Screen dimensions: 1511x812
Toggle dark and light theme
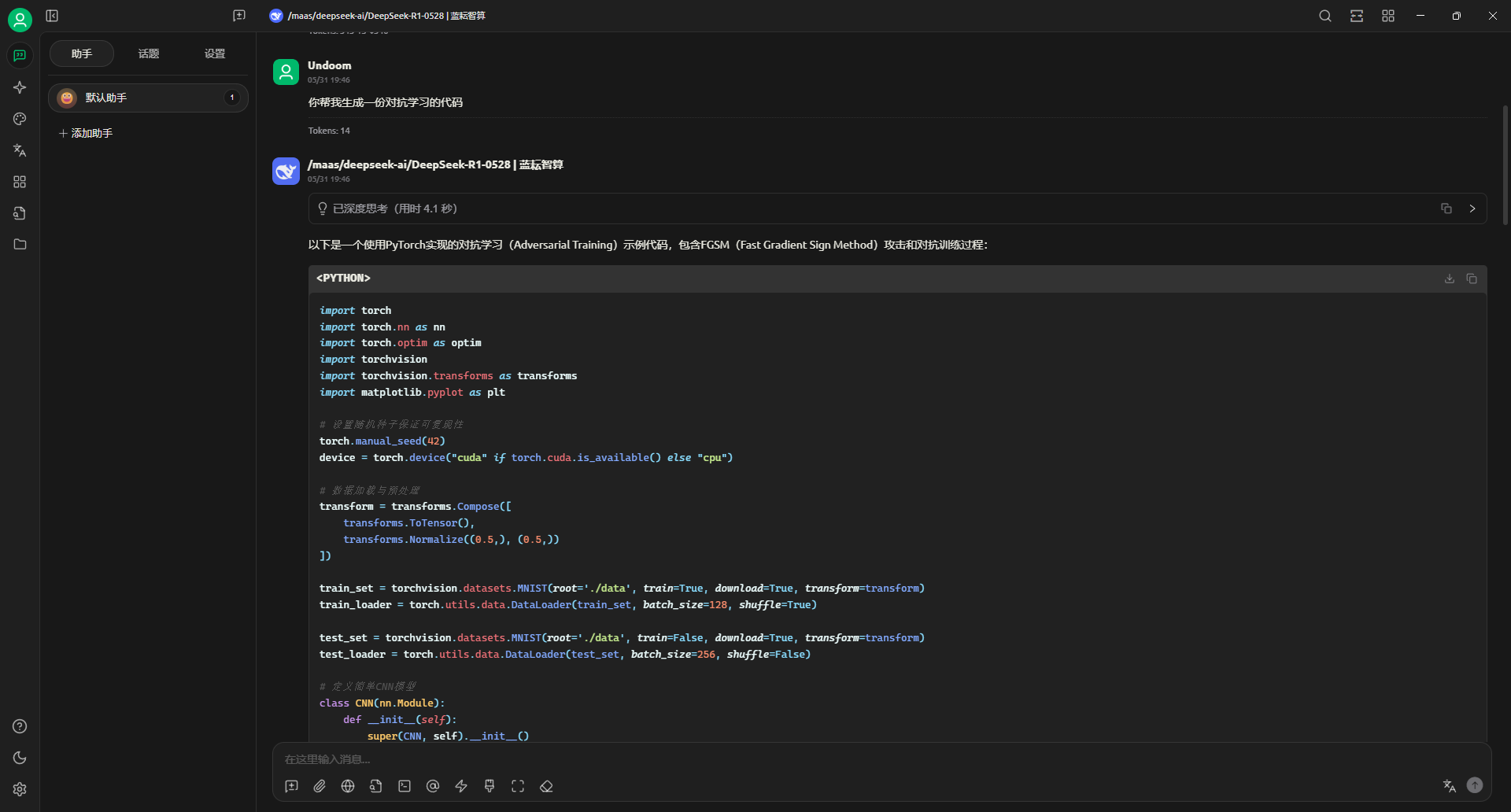coord(20,758)
